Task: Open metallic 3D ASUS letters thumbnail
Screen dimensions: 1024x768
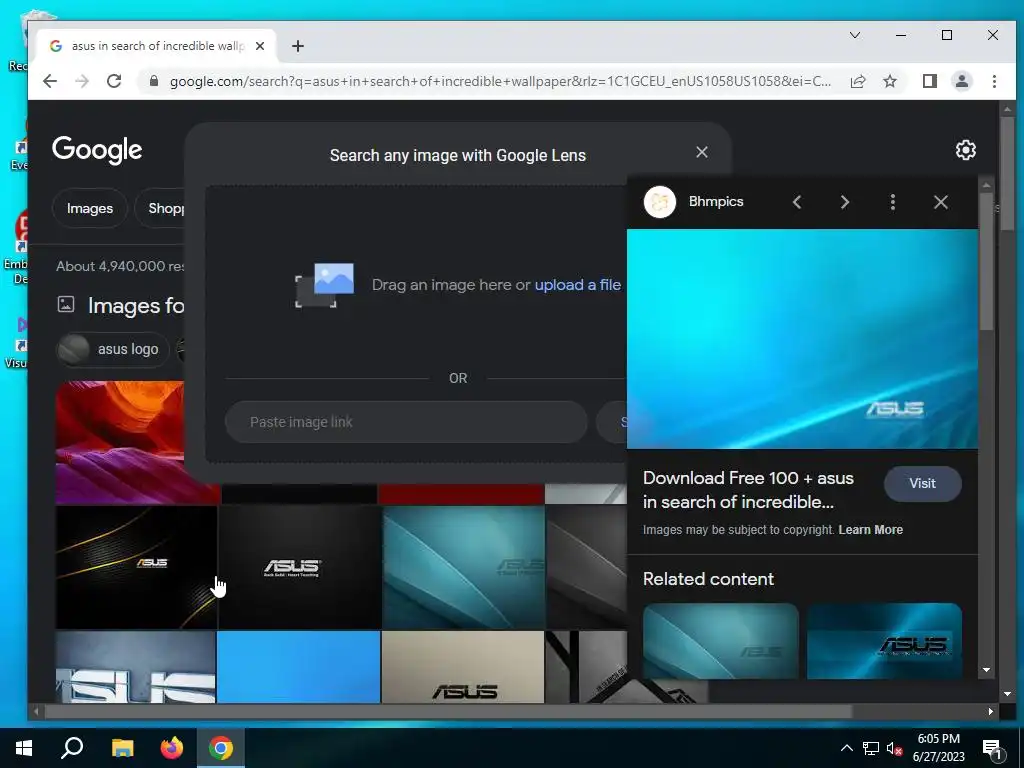Action: tap(135, 667)
